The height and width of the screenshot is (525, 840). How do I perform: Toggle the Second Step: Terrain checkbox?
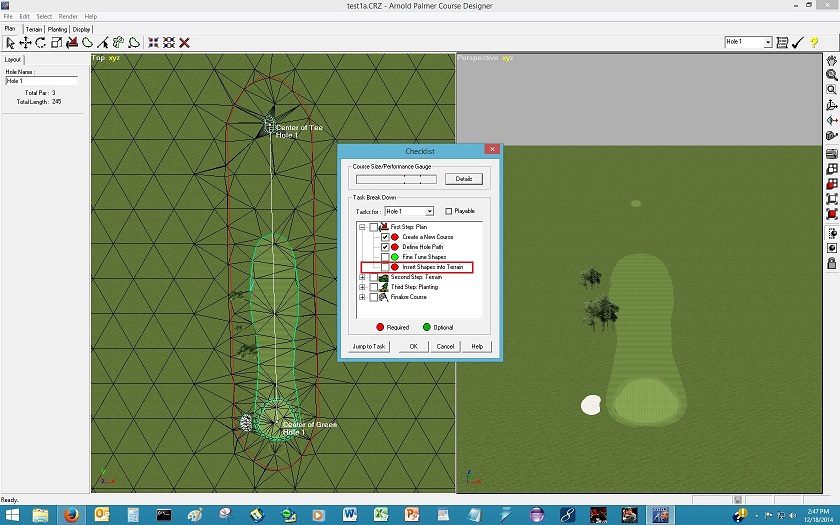373,277
